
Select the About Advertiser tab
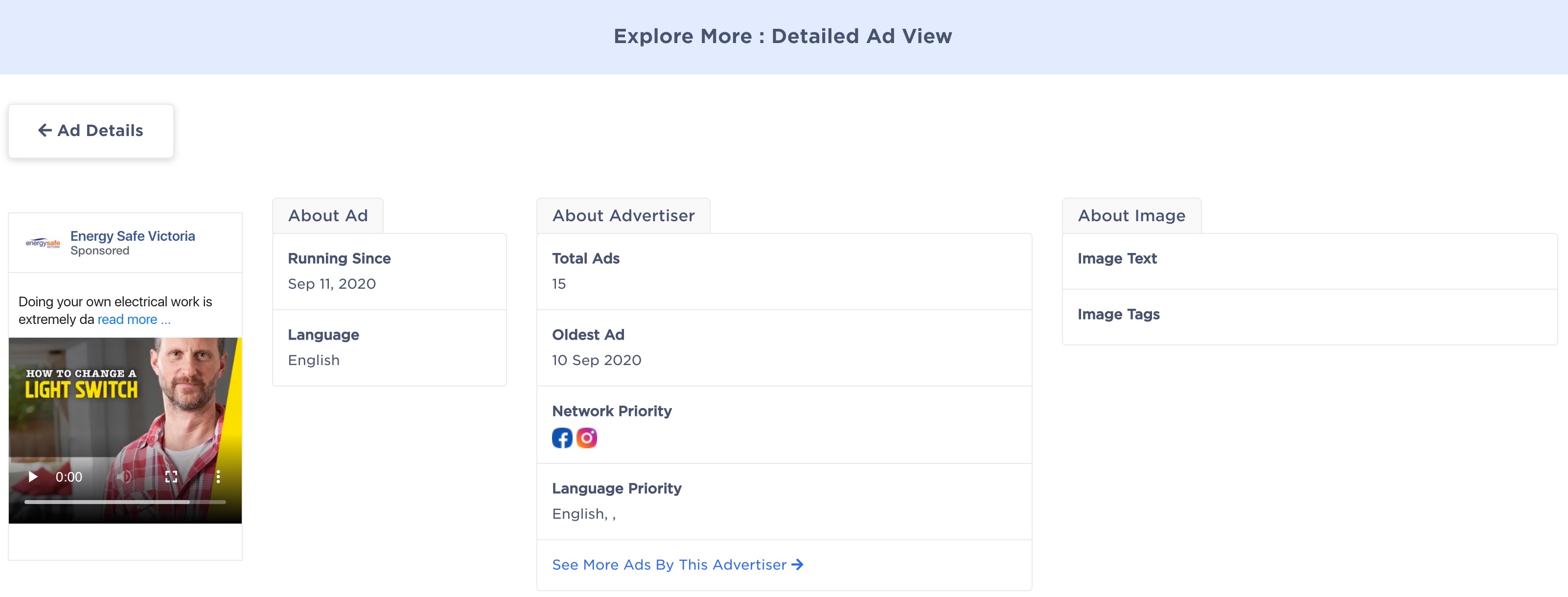(x=623, y=215)
